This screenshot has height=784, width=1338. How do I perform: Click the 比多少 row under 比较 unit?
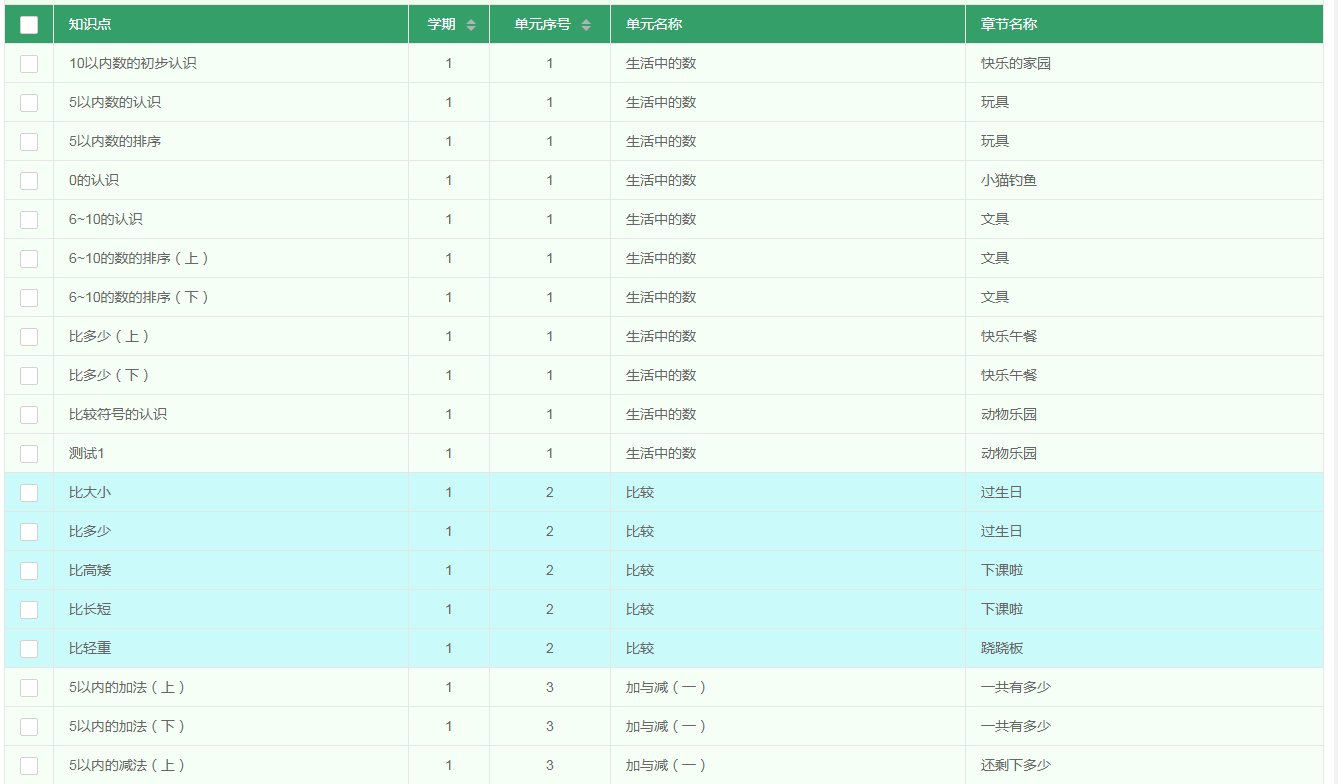[88, 531]
